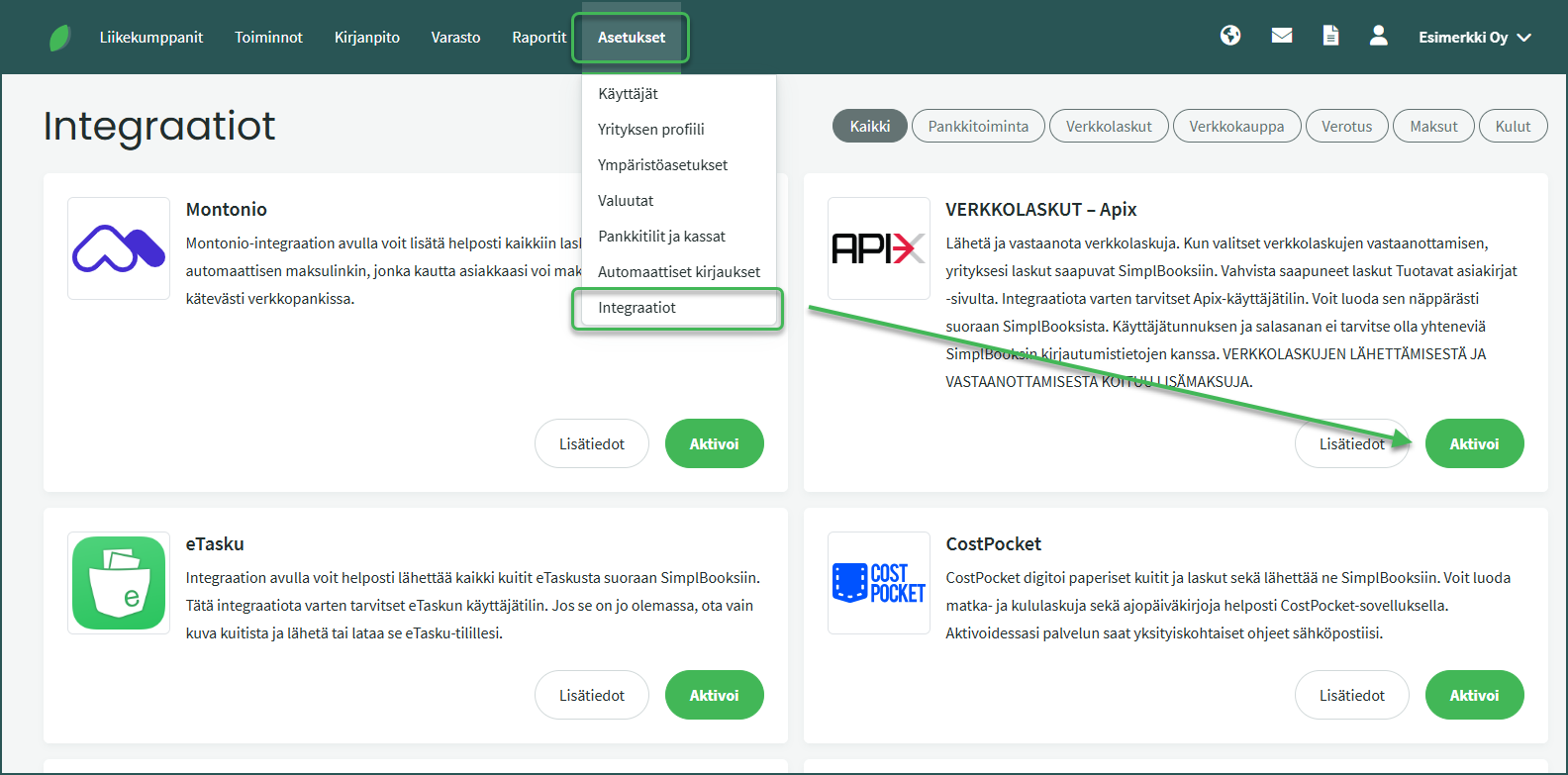Select the Verkkolaskut filter pill

coord(1109,127)
